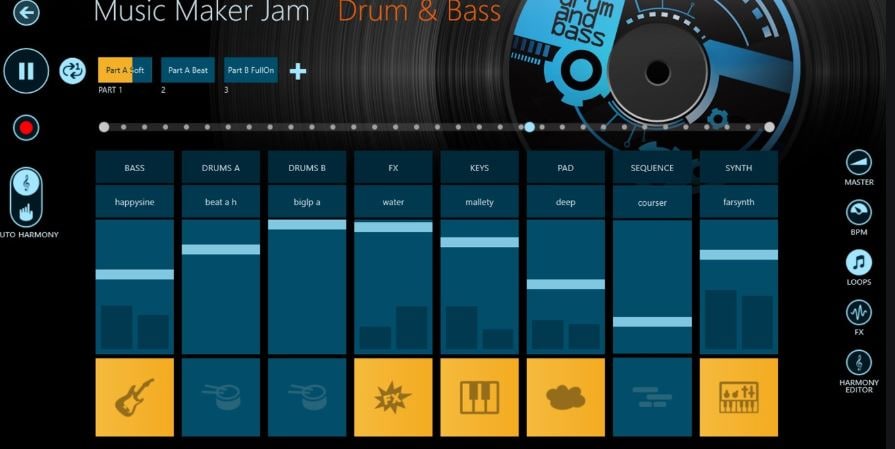Toggle the Keys piano track pad
This screenshot has height=449, width=895.
click(479, 397)
